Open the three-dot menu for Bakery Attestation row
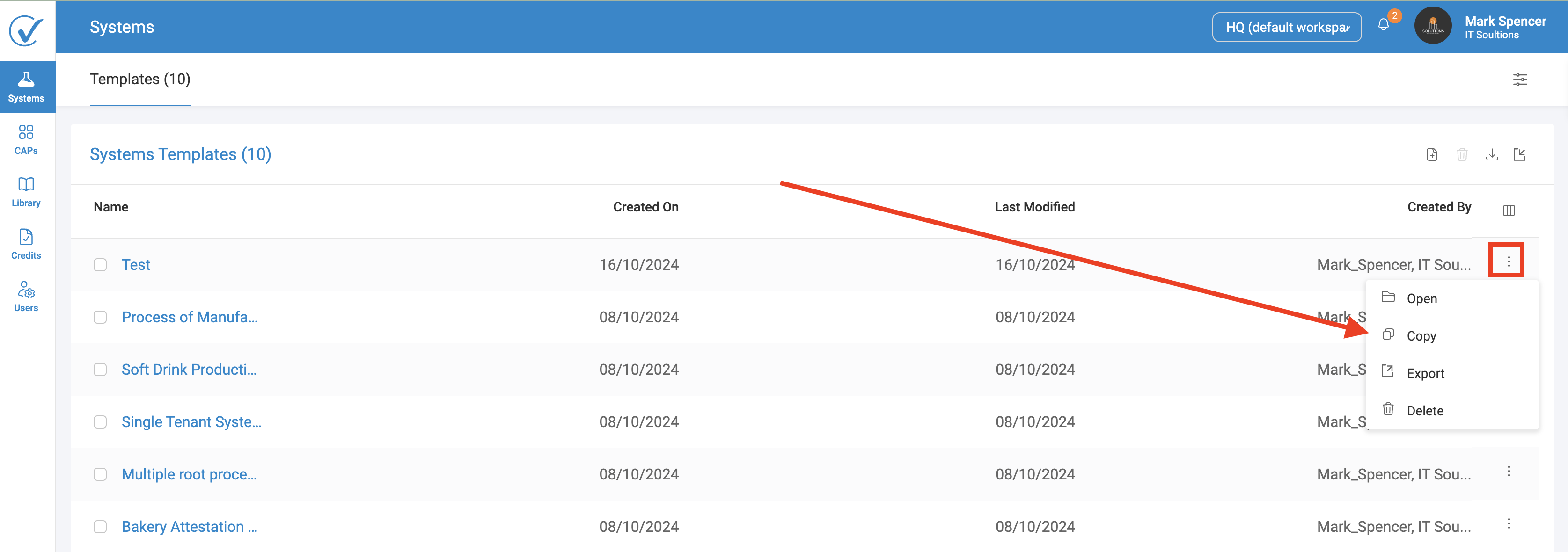Image resolution: width=1568 pixels, height=552 pixels. tap(1509, 523)
